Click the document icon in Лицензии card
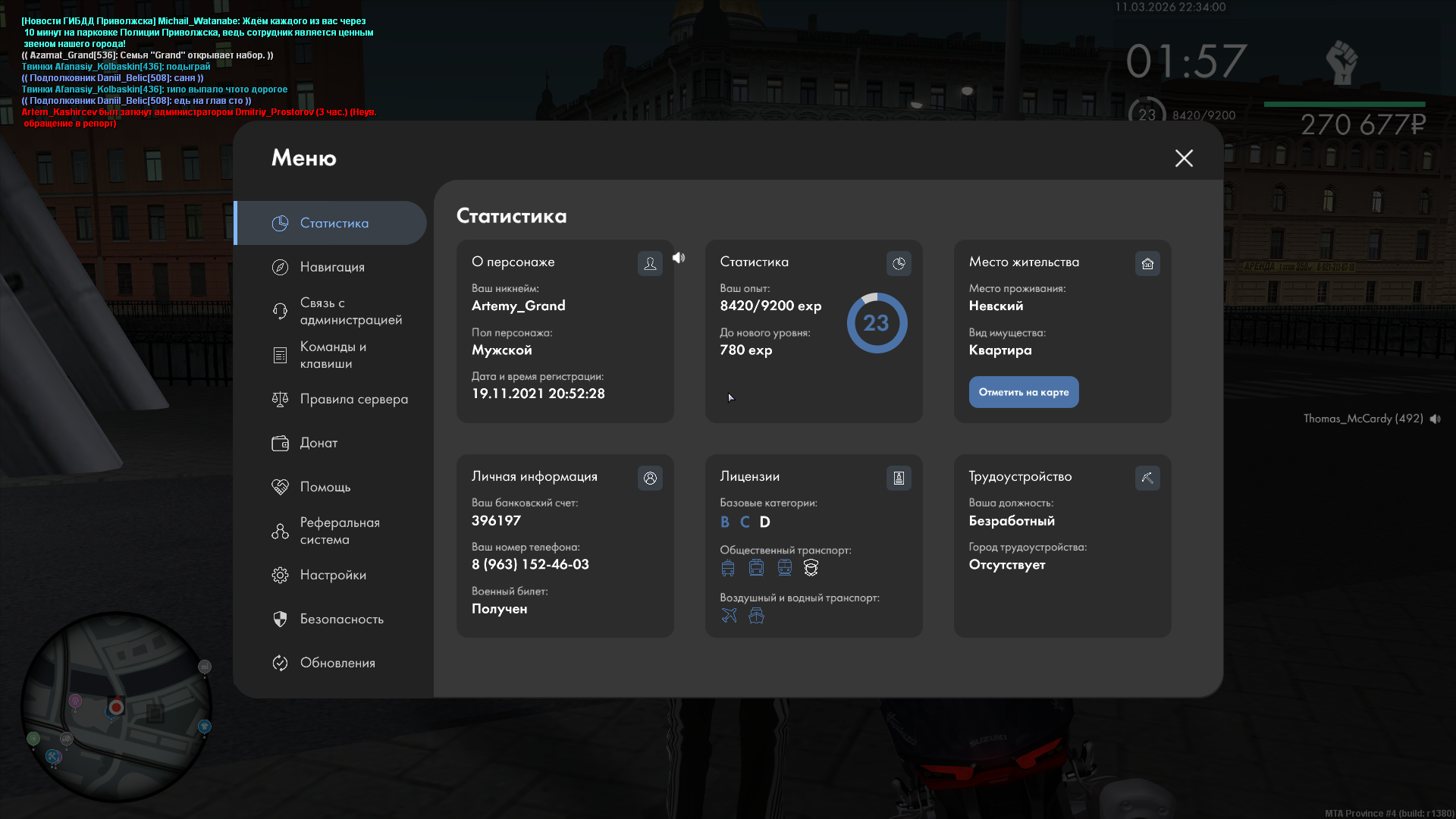Screen dimensions: 1456x819 [899, 478]
